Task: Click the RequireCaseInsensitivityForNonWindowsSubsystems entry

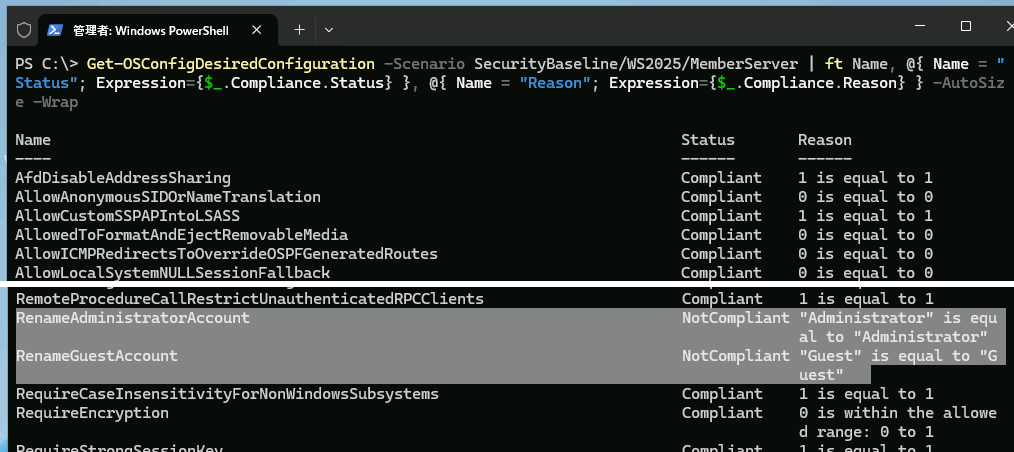Action: pyautogui.click(x=227, y=394)
